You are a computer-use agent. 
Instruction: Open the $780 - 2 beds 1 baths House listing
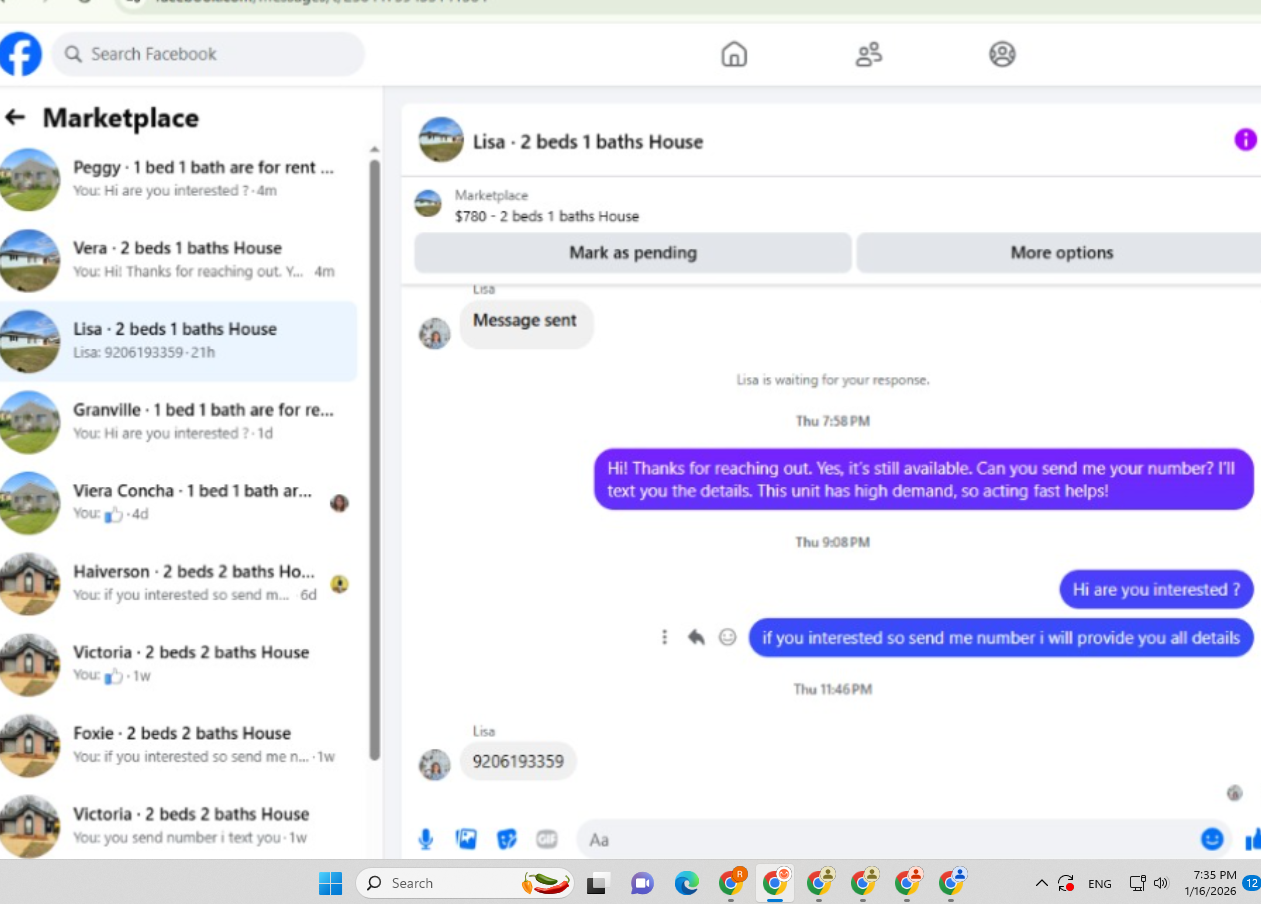coord(547,216)
